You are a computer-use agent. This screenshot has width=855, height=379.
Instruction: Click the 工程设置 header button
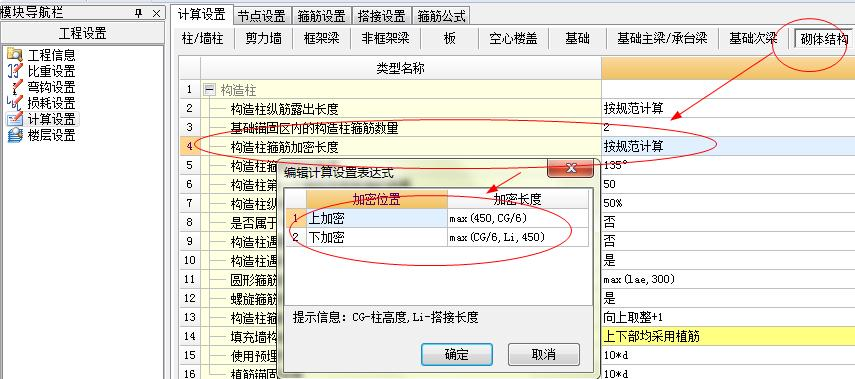pos(82,33)
